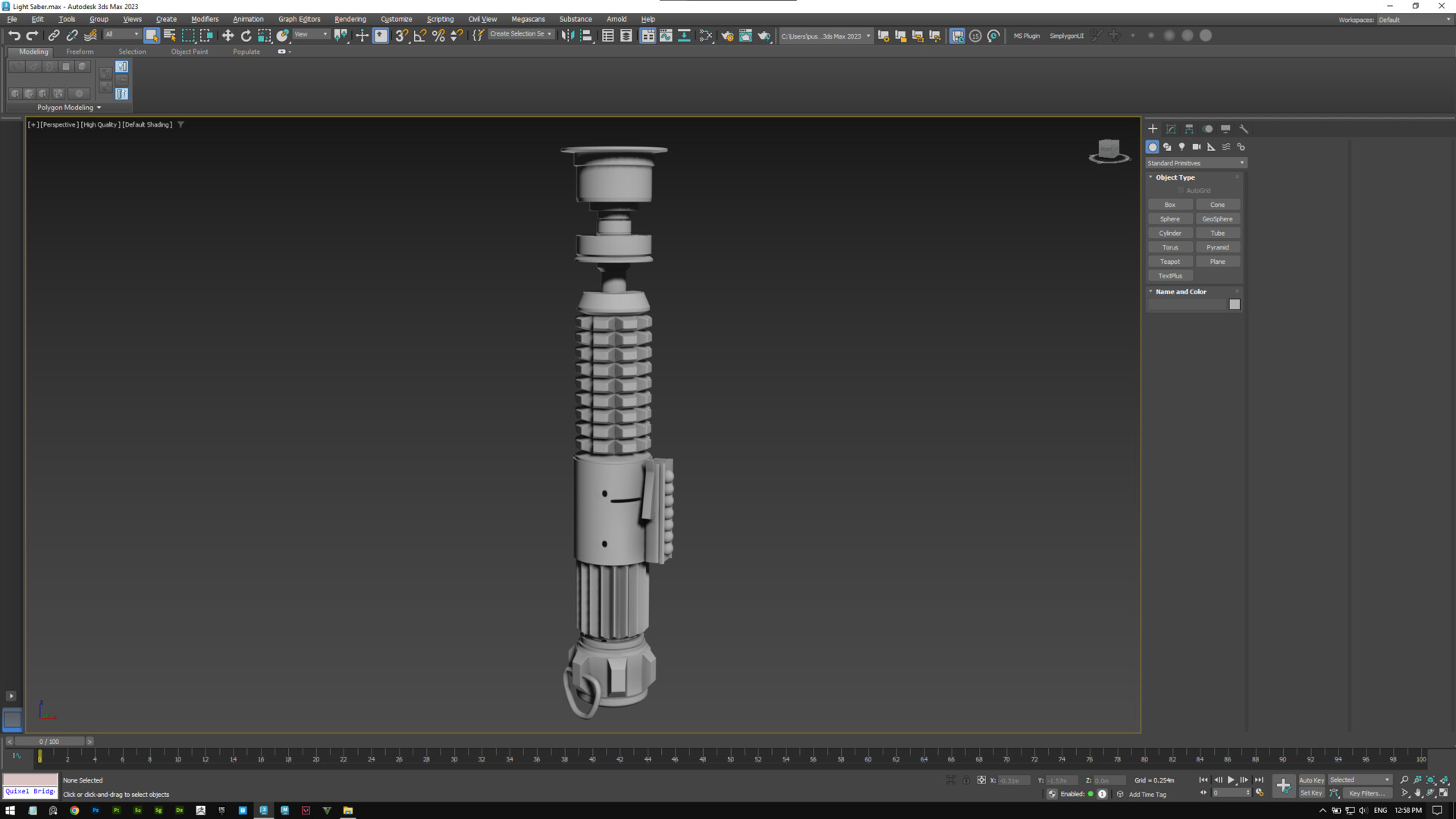The image size is (1456, 819).
Task: Open the Cameras creation panel
Action: pyautogui.click(x=1197, y=147)
